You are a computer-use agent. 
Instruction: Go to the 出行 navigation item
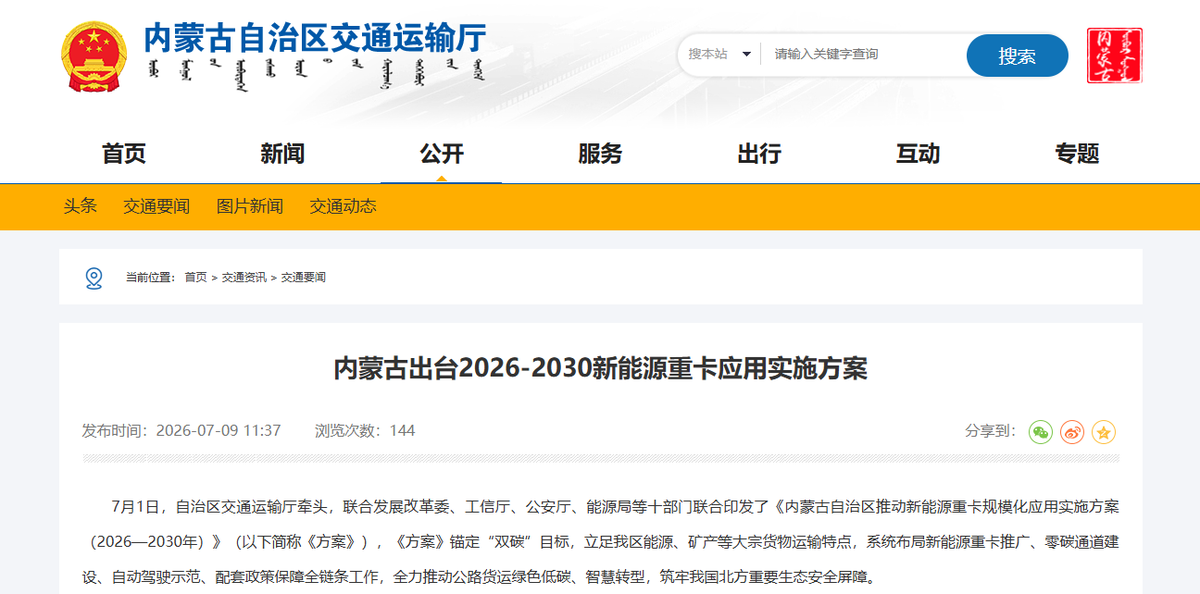759,154
